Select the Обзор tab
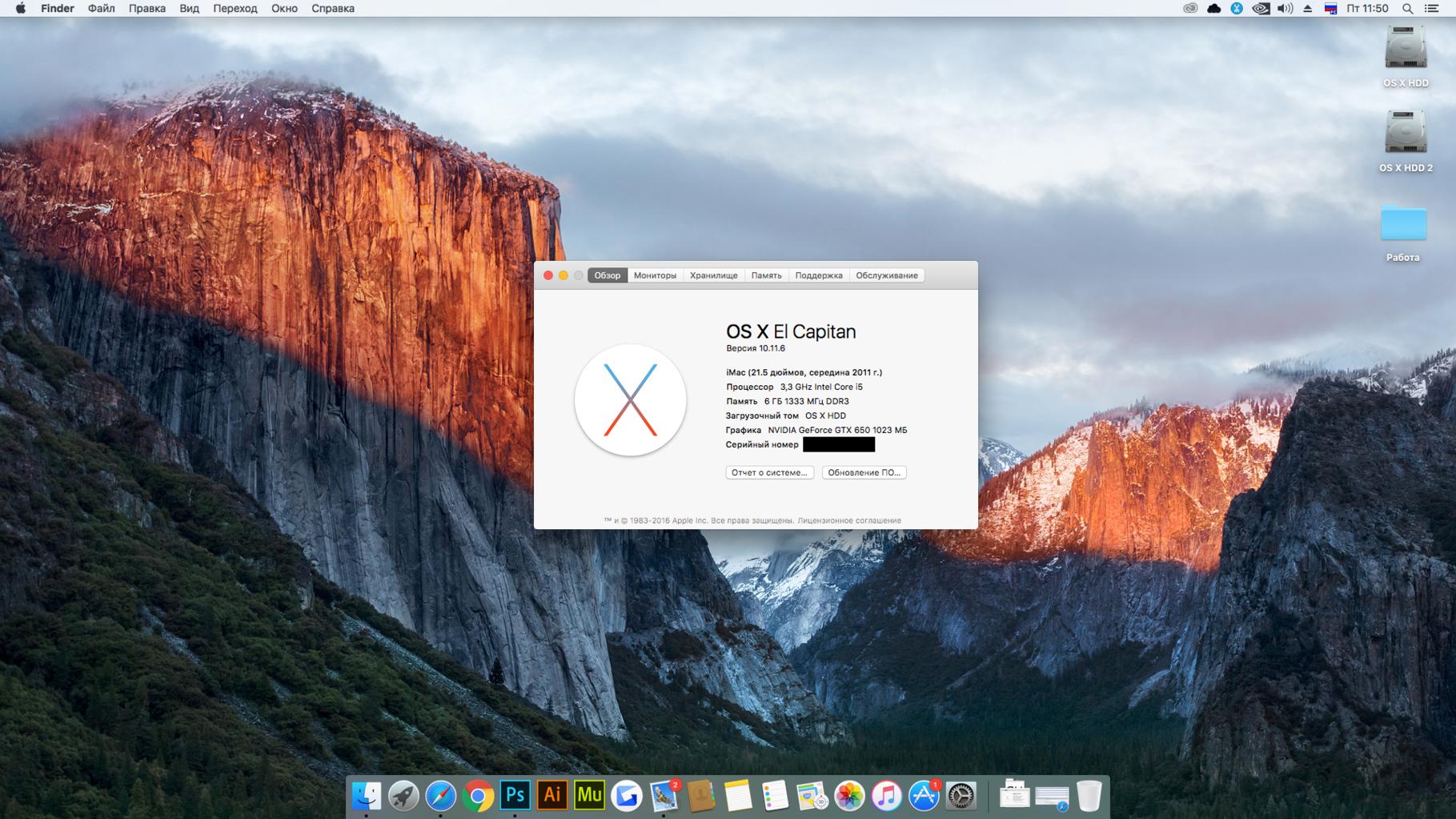Viewport: 1456px width, 819px height. click(x=608, y=275)
